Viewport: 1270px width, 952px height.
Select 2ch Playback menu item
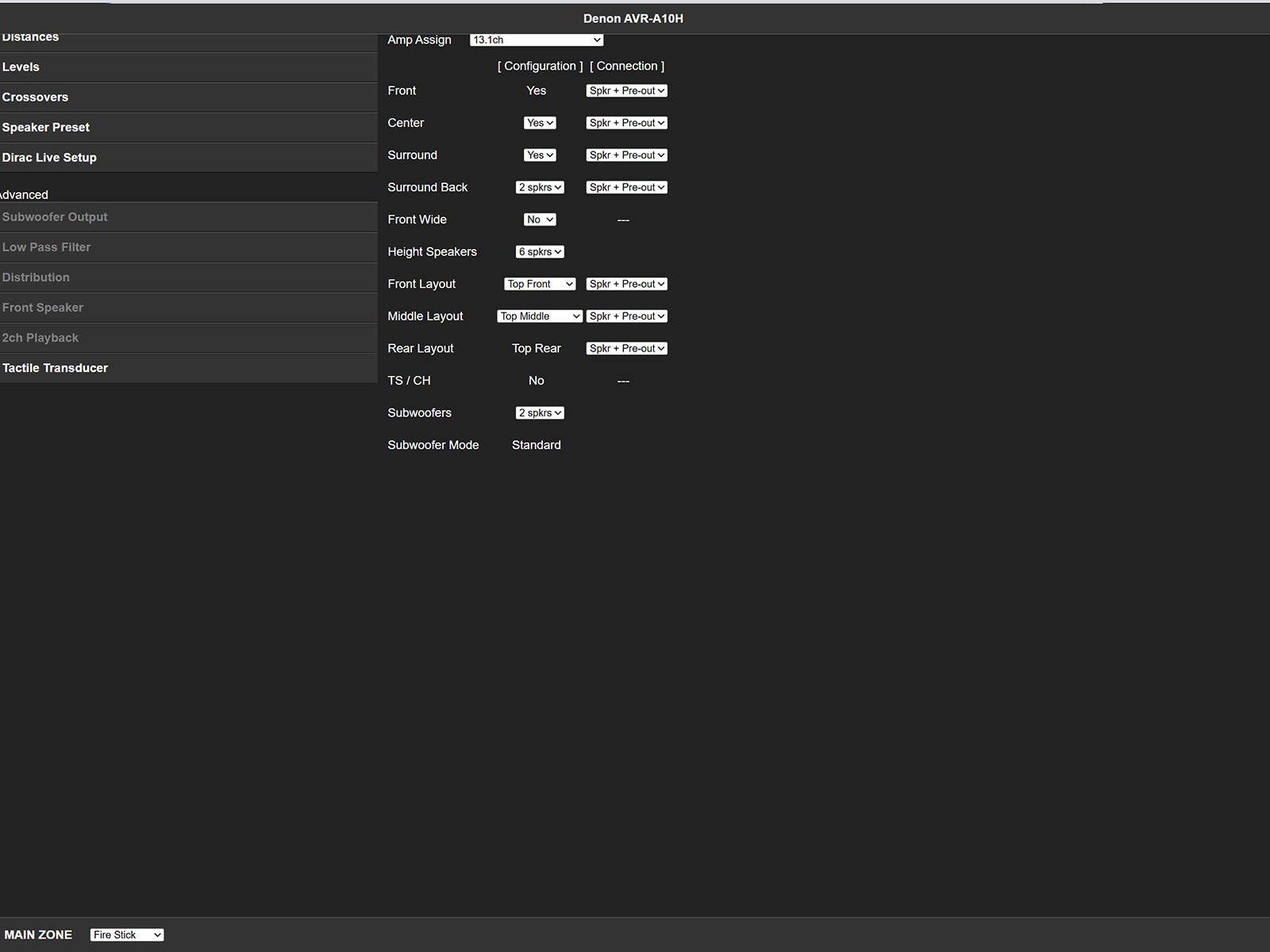tap(188, 338)
